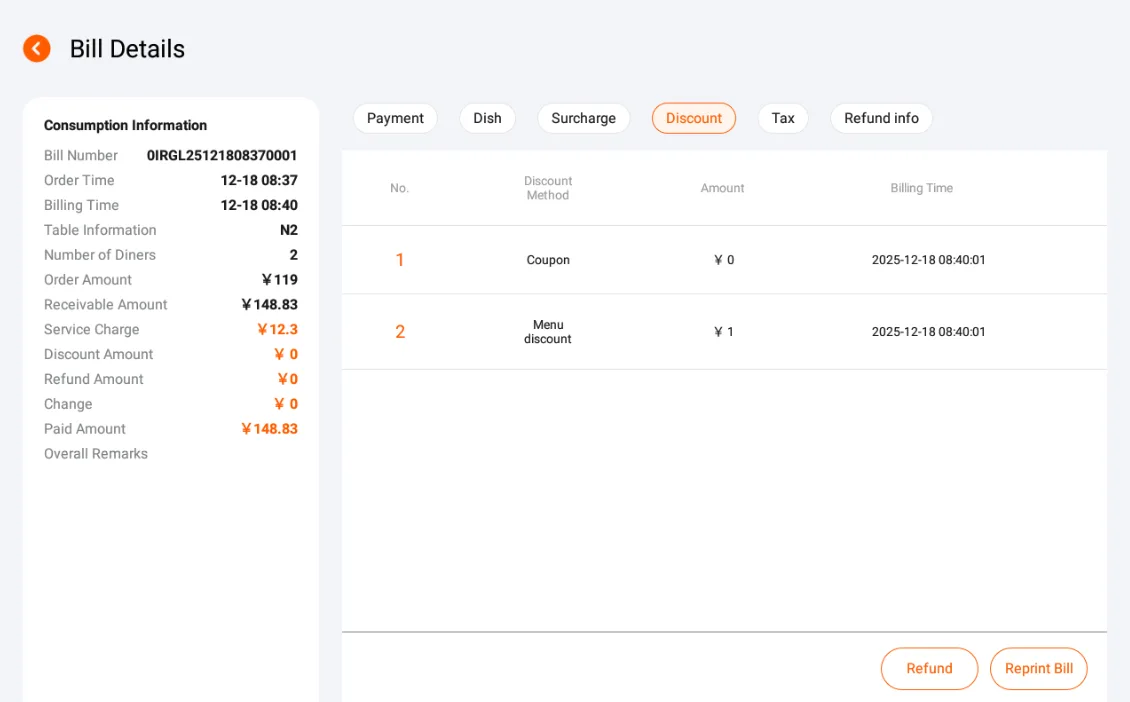Image resolution: width=1130 pixels, height=702 pixels.
Task: Select the Surcharge tab
Action: [x=584, y=118]
